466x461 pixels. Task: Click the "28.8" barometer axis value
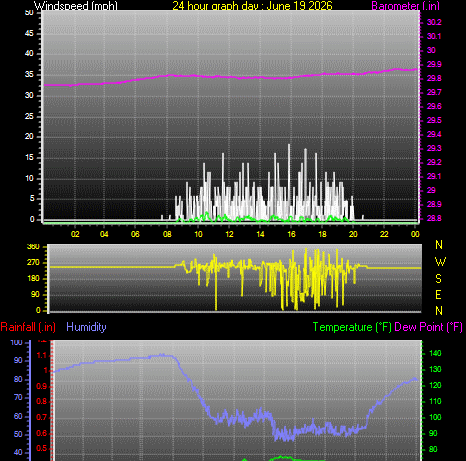click(x=434, y=218)
